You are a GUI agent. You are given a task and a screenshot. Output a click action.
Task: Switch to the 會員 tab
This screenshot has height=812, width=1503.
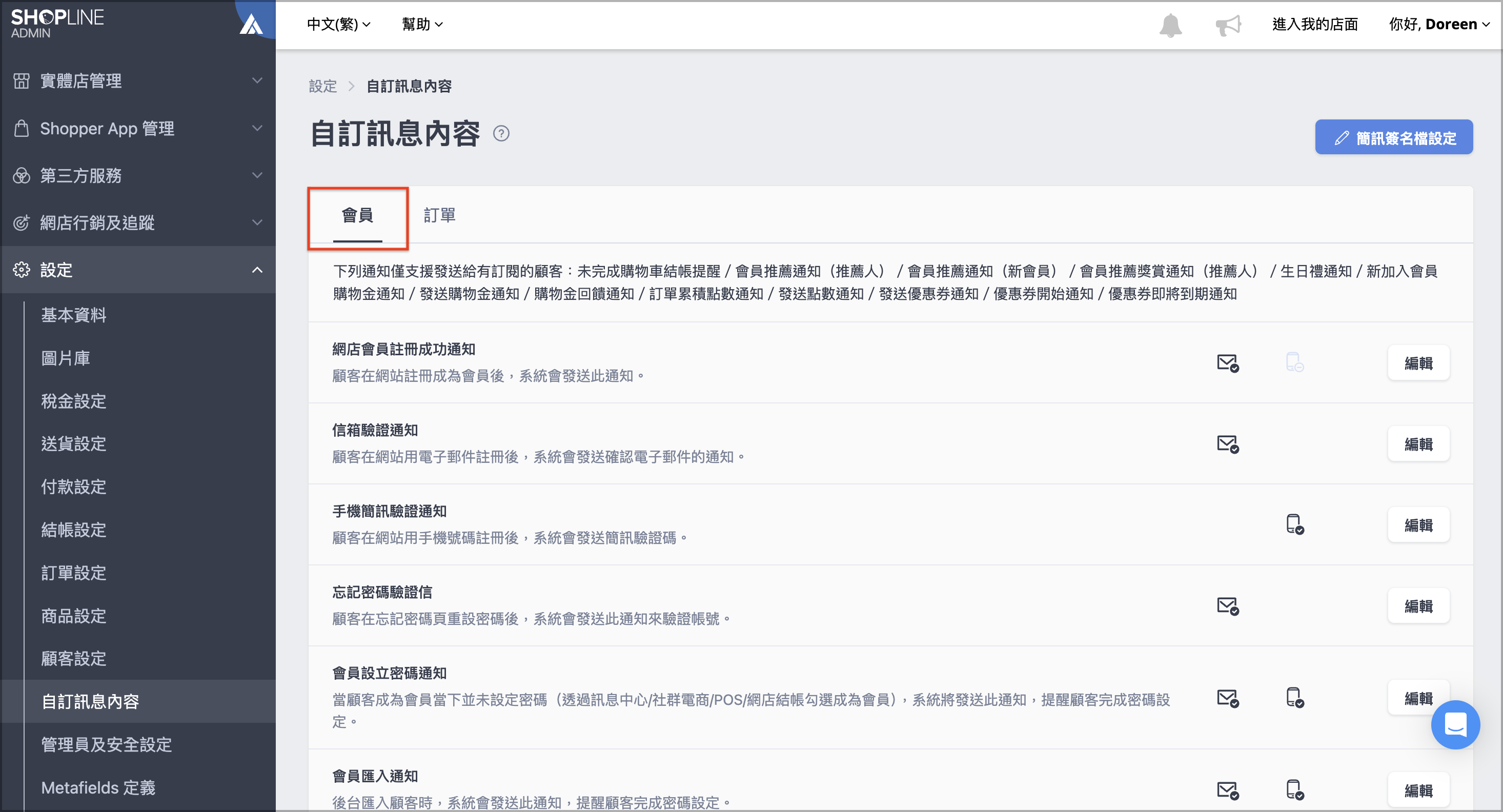[357, 216]
